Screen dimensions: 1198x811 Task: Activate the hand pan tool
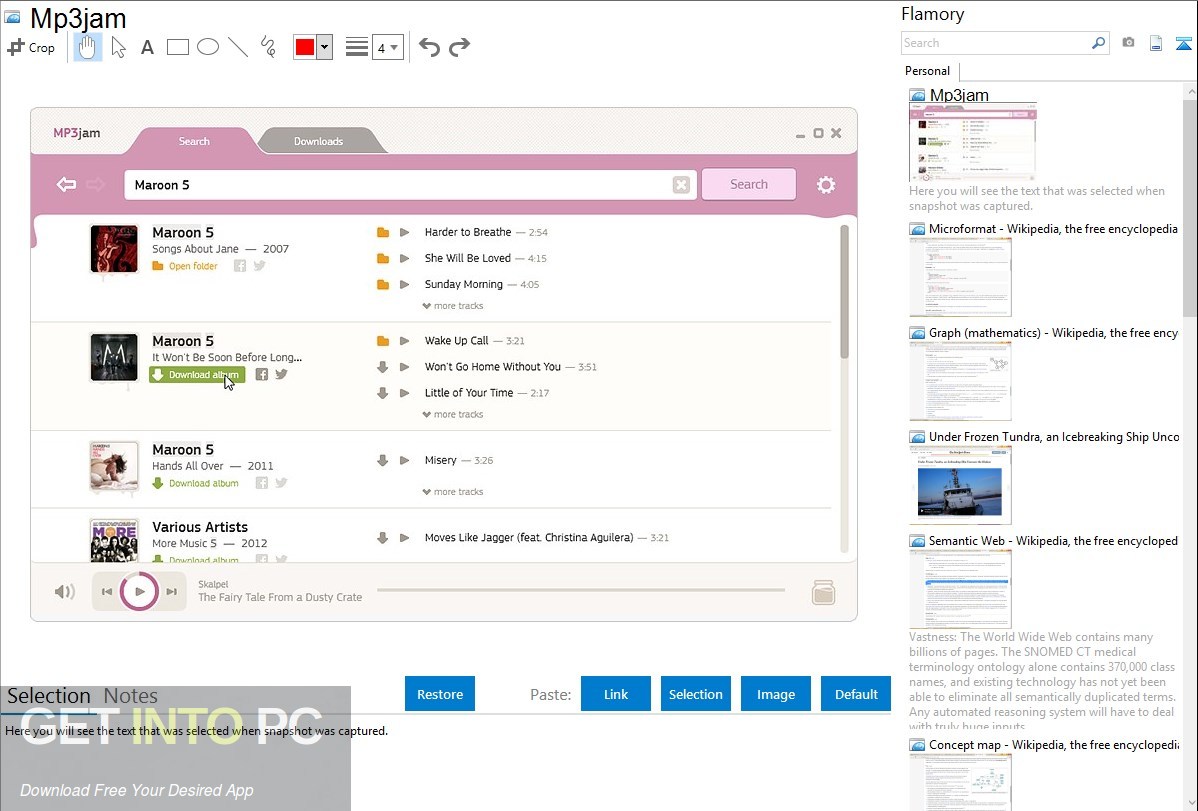point(88,47)
